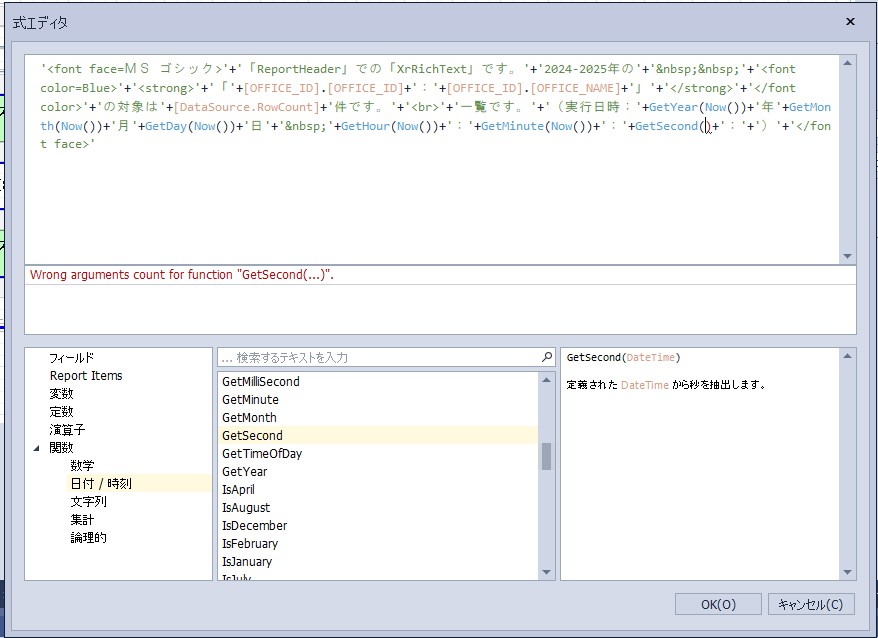Select the 文字列 function group
The image size is (878, 638).
point(88,501)
